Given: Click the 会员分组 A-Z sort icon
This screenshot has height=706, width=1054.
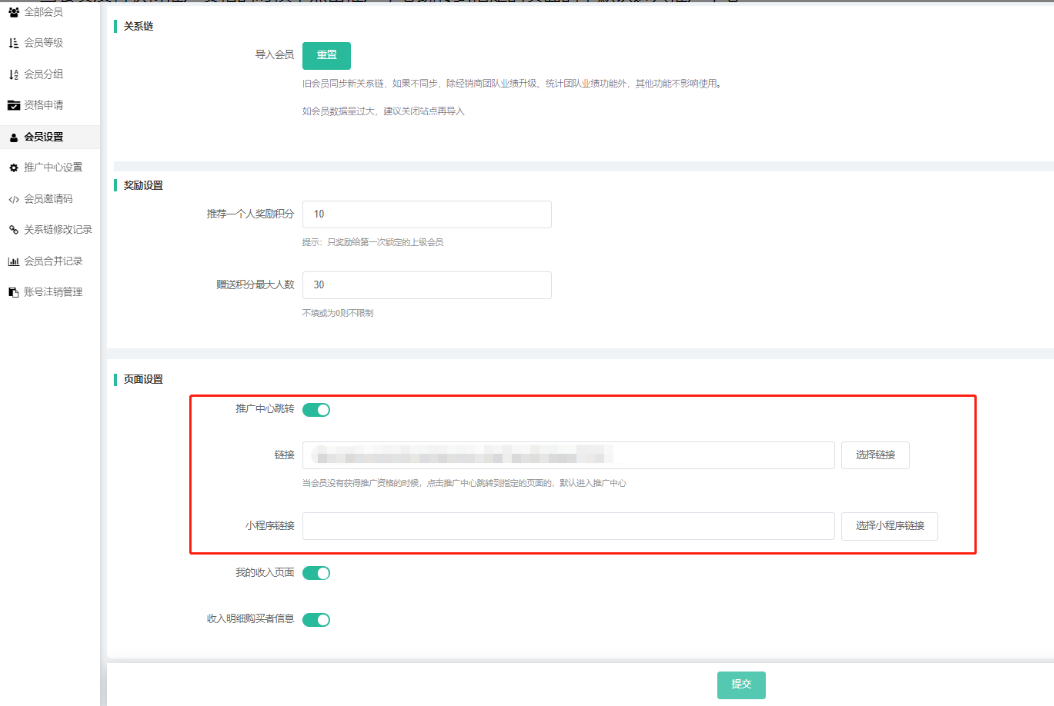Looking at the screenshot, I should coord(14,74).
